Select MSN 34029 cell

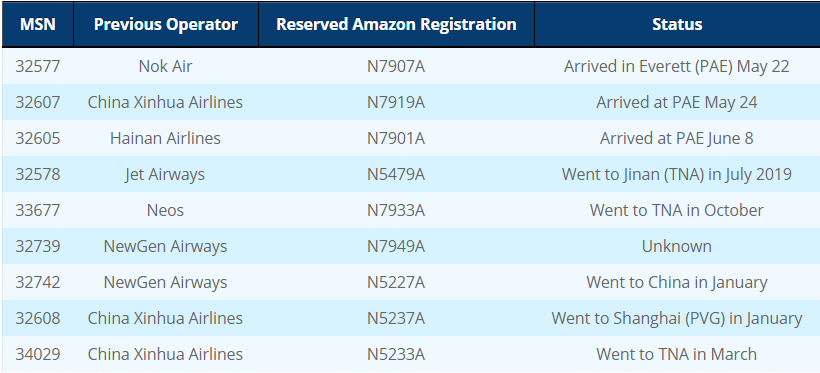click(38, 355)
